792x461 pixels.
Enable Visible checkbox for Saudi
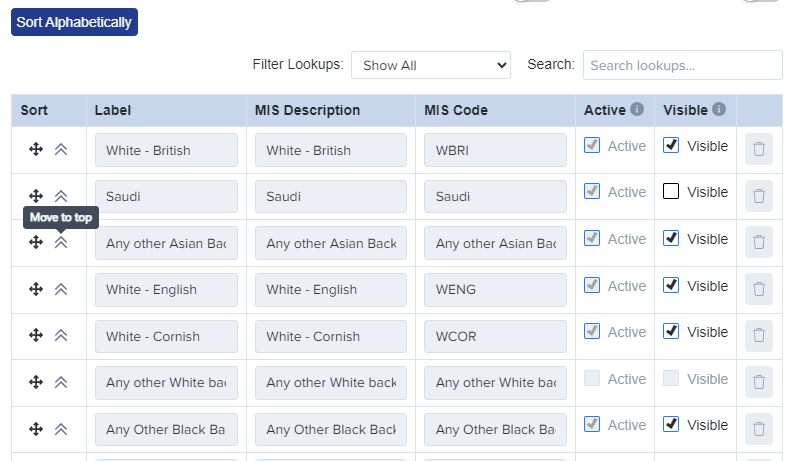point(671,191)
